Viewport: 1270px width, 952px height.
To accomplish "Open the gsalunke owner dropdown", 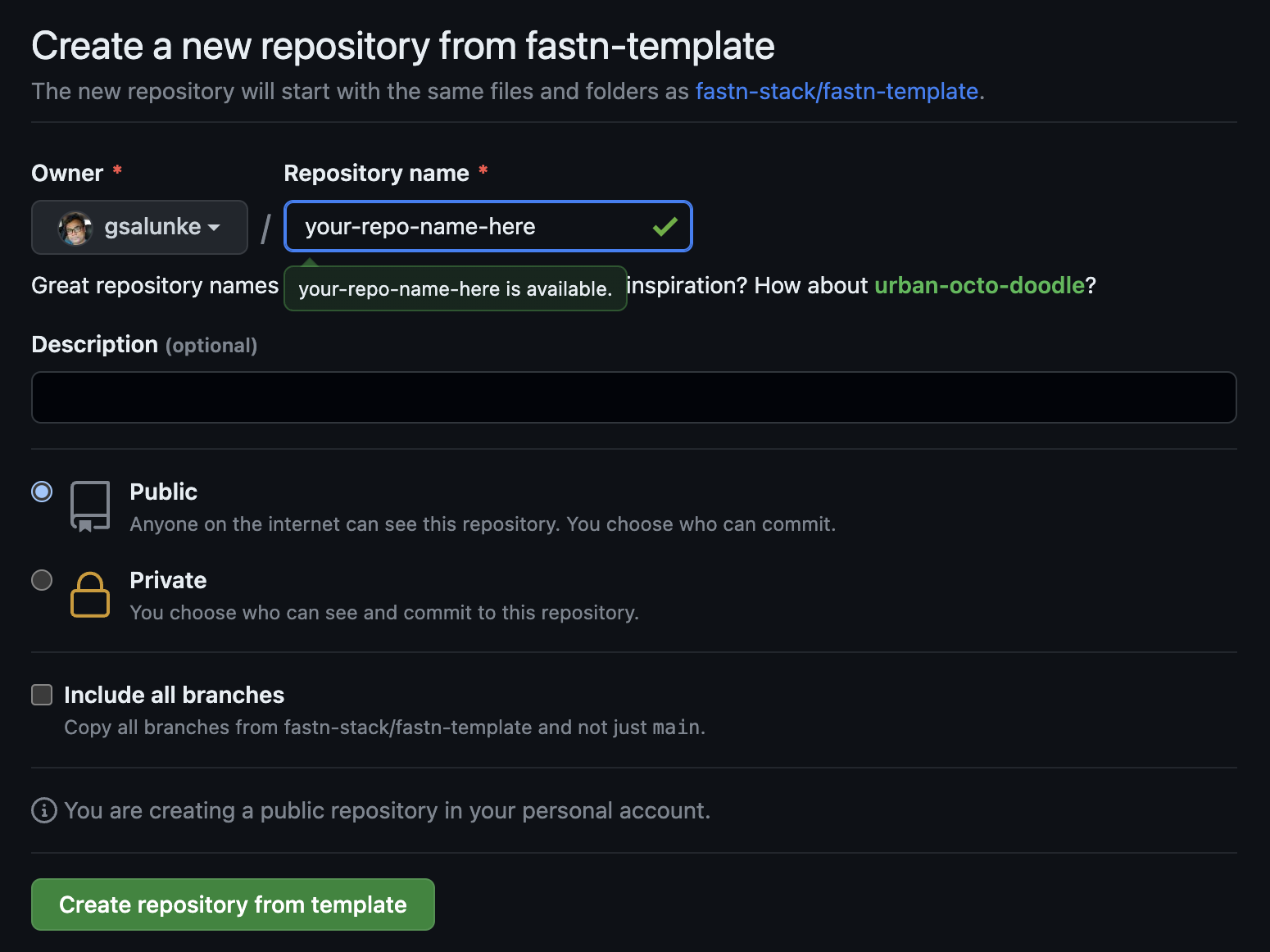I will click(x=139, y=227).
